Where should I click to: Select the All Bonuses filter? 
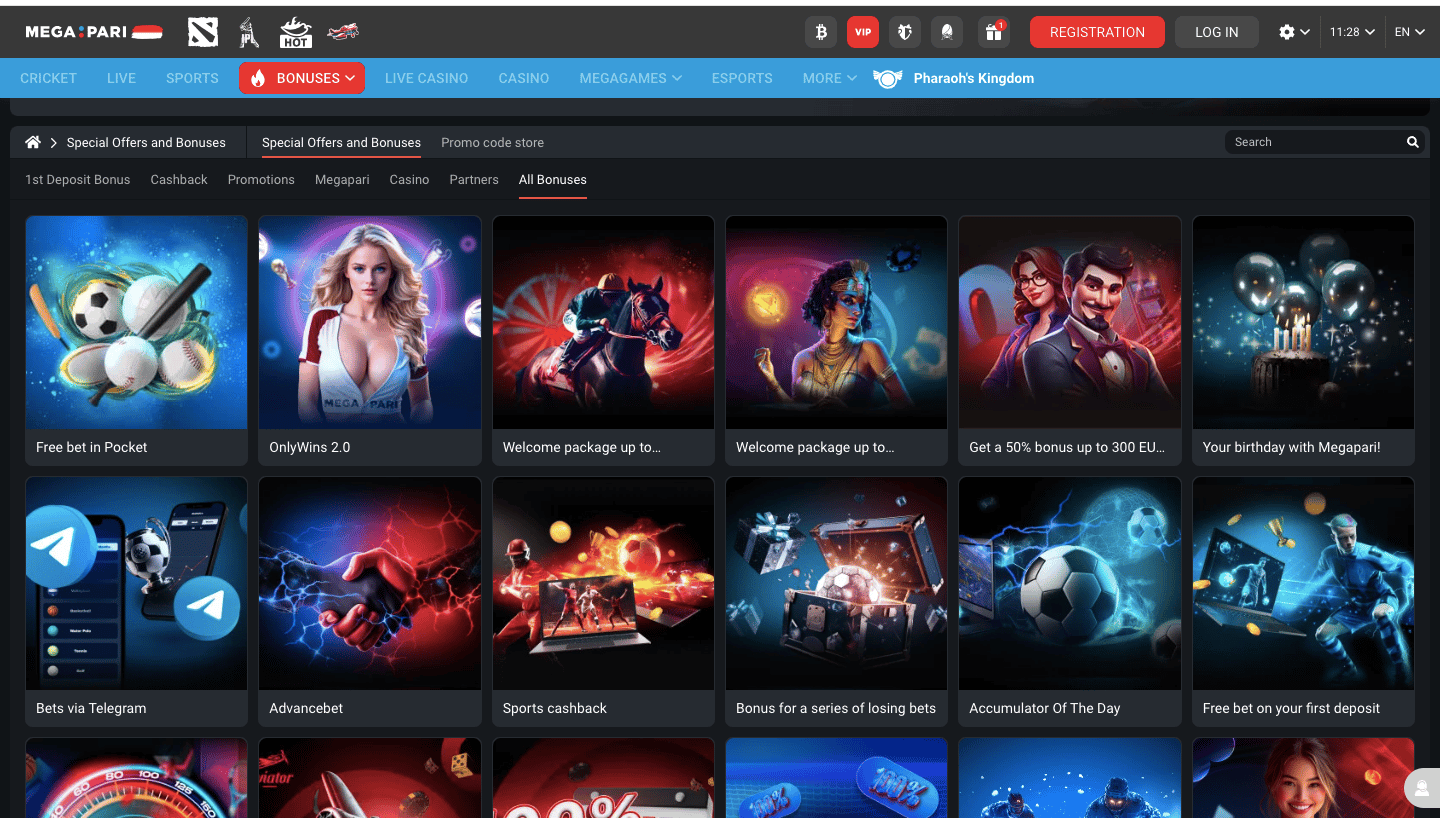553,180
